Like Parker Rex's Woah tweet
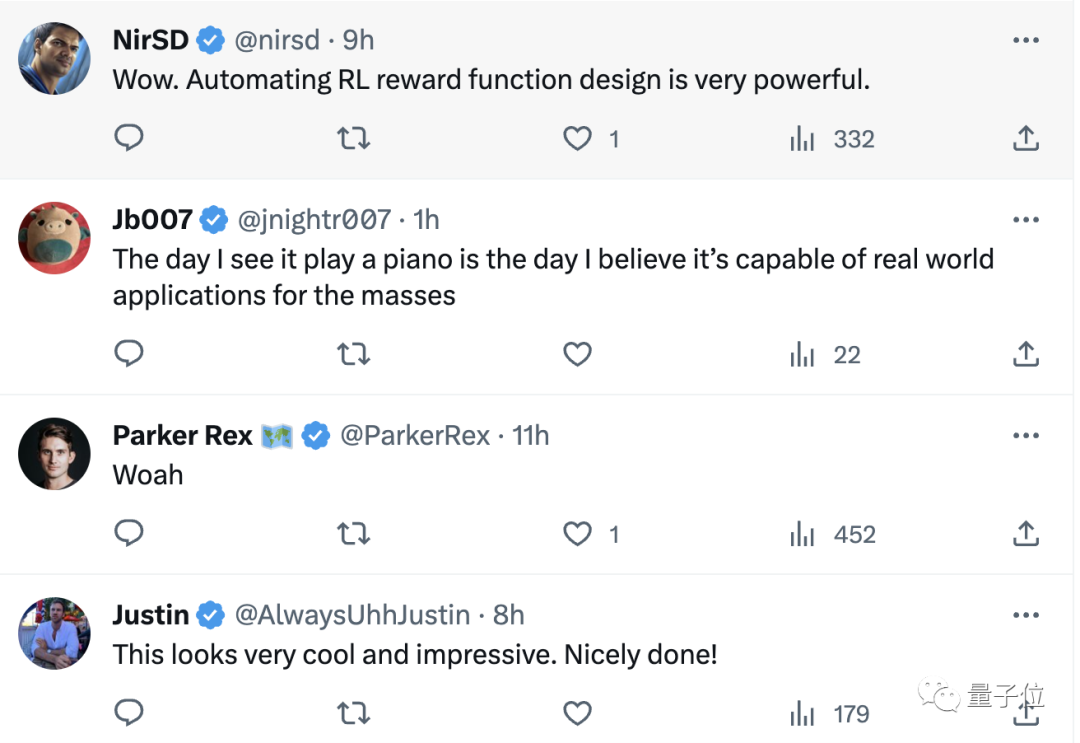 tap(578, 534)
